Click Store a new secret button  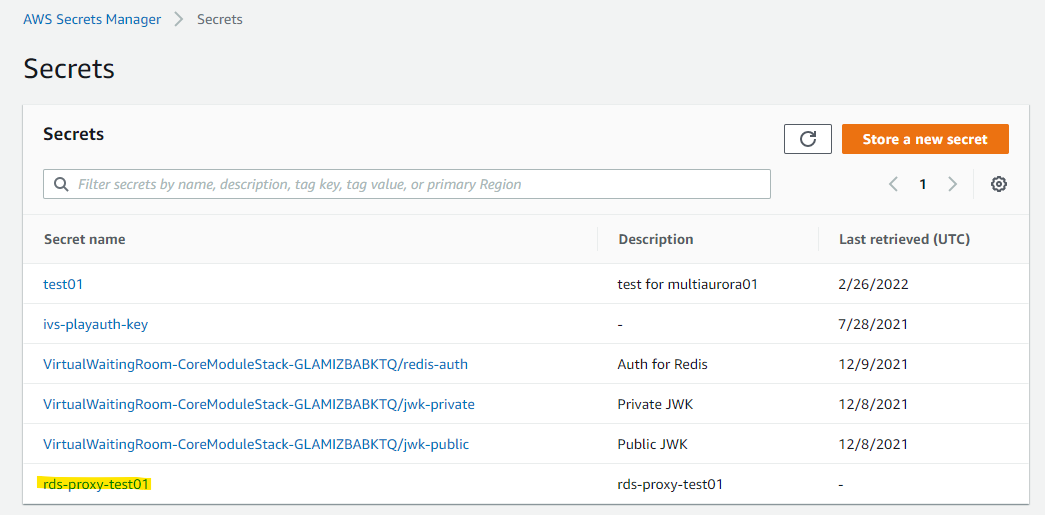[925, 140]
